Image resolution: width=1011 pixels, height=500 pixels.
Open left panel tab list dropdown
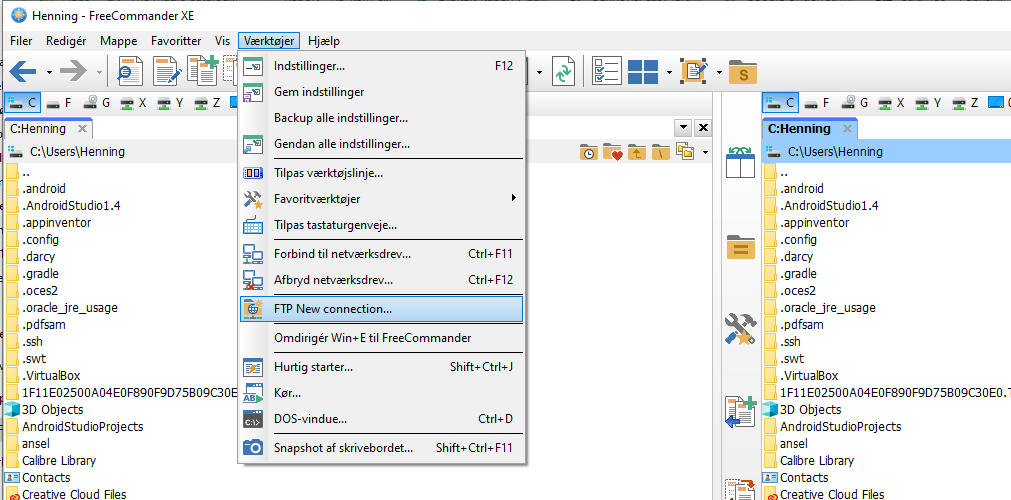click(x=684, y=127)
